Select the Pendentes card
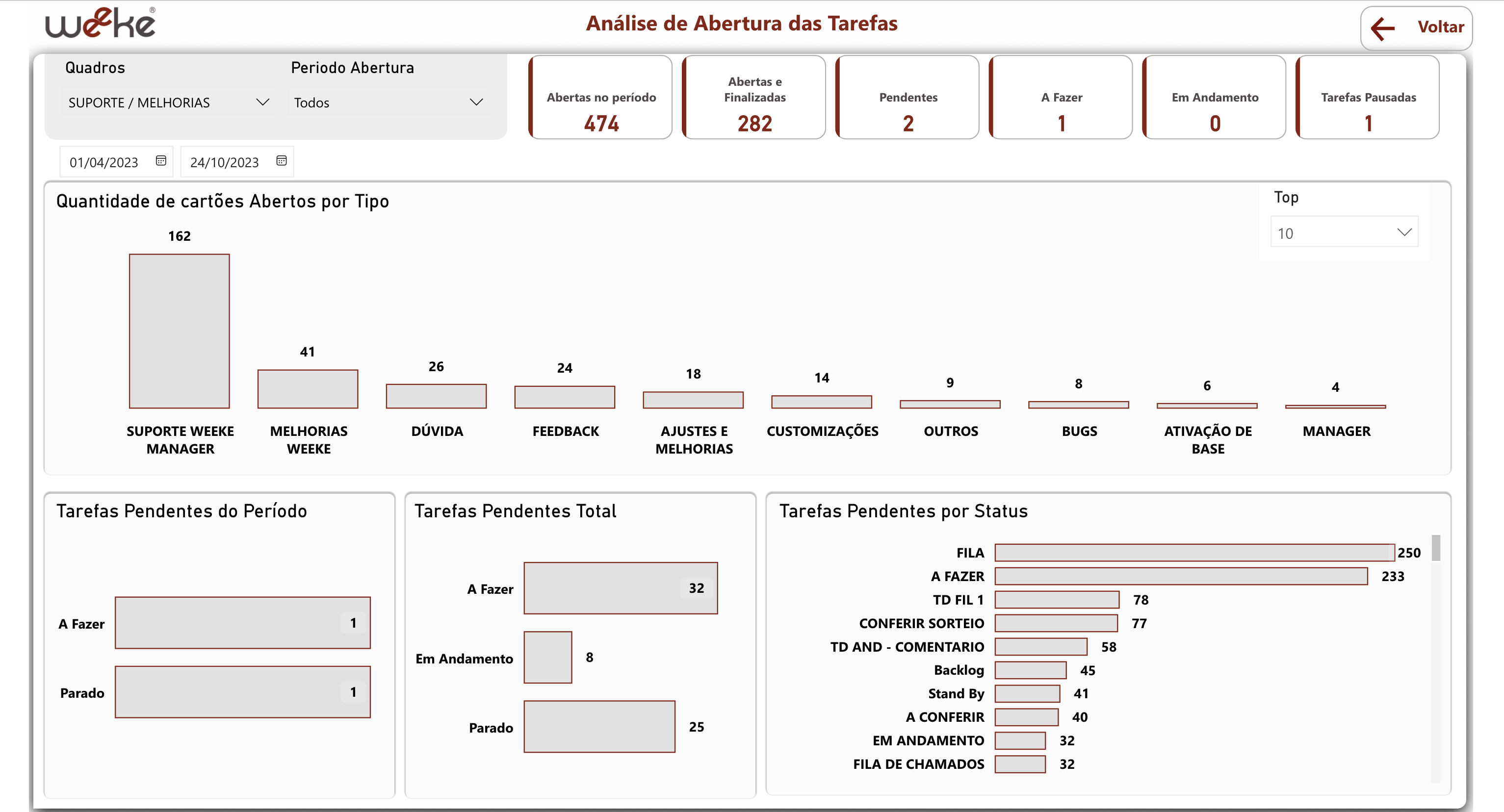The height and width of the screenshot is (812, 1504). [x=908, y=98]
